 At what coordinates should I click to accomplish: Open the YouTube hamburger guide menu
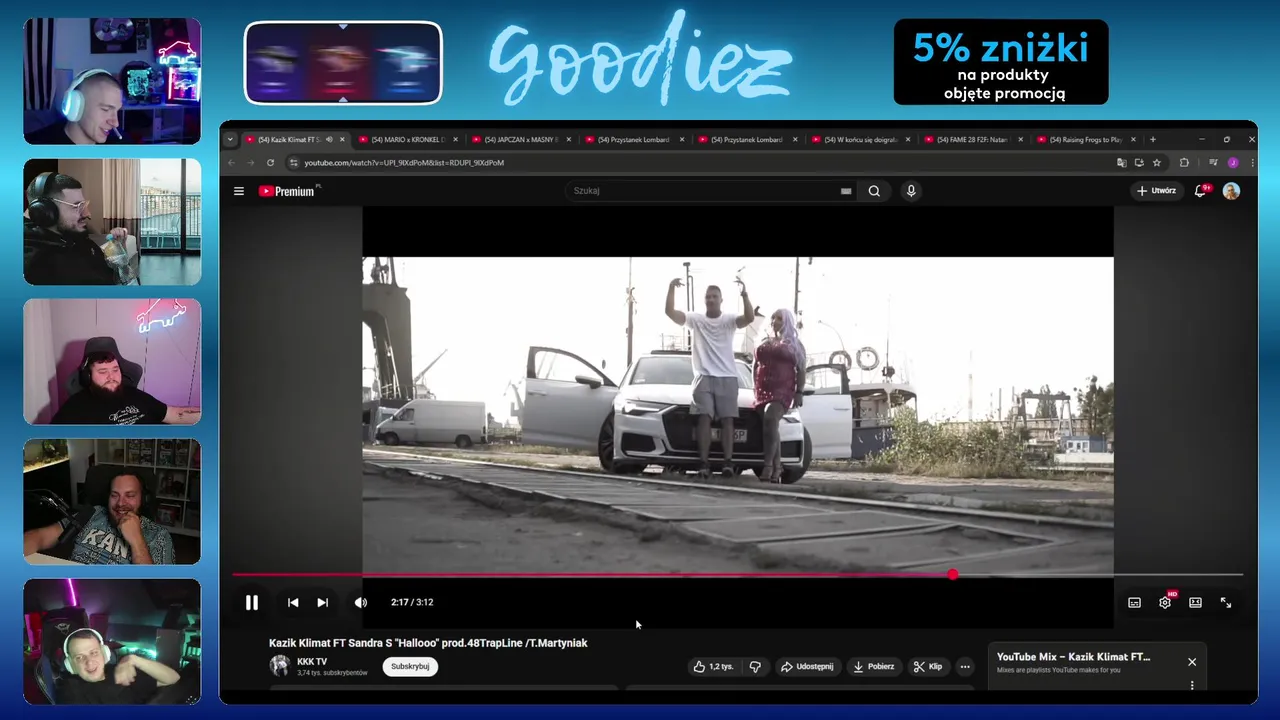239,191
